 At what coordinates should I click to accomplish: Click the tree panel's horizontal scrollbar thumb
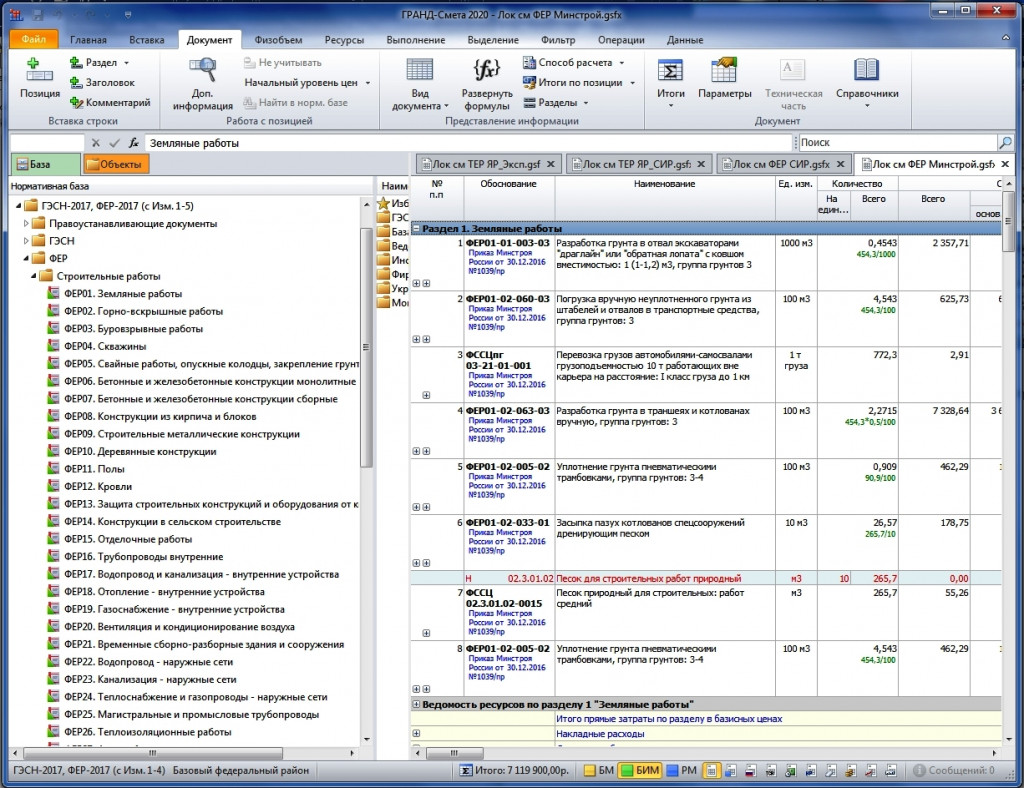[153, 753]
